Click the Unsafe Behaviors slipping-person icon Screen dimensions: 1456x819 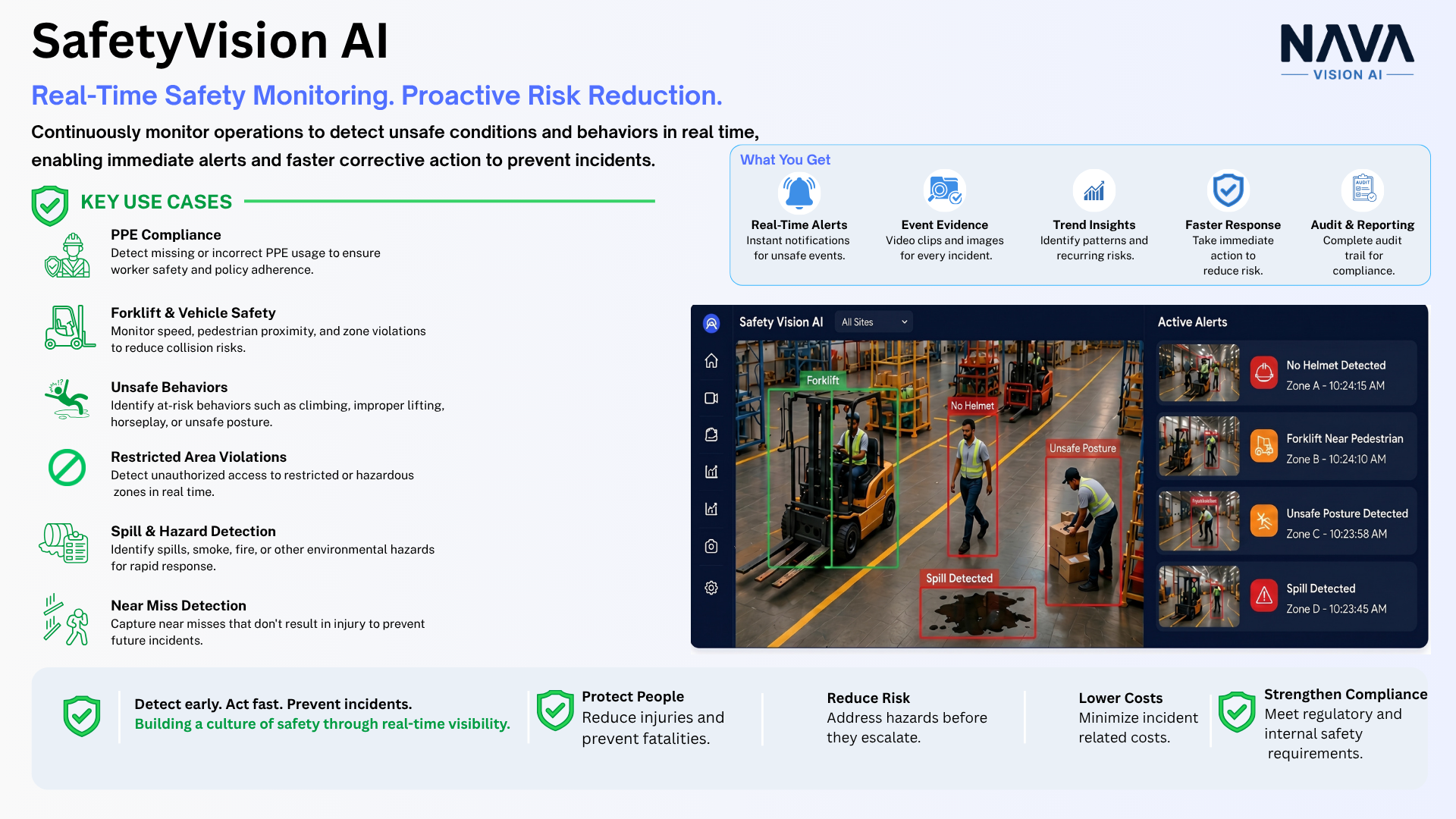tap(67, 399)
